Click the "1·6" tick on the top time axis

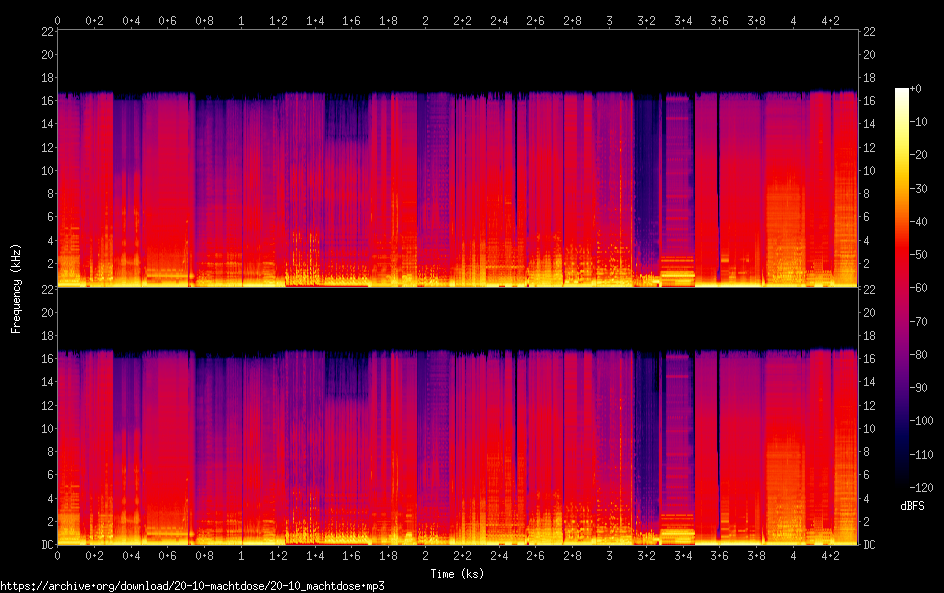352,21
